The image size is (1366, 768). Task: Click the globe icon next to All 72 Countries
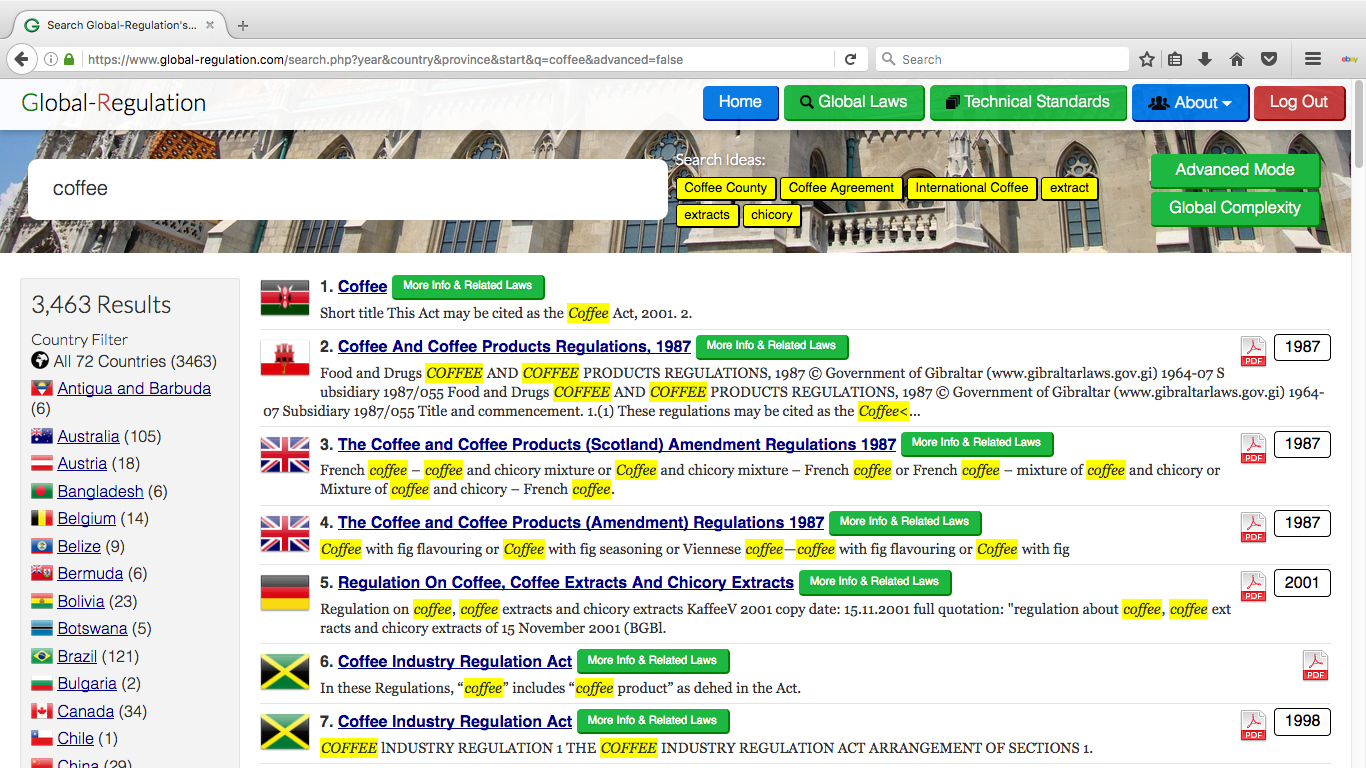(40, 361)
